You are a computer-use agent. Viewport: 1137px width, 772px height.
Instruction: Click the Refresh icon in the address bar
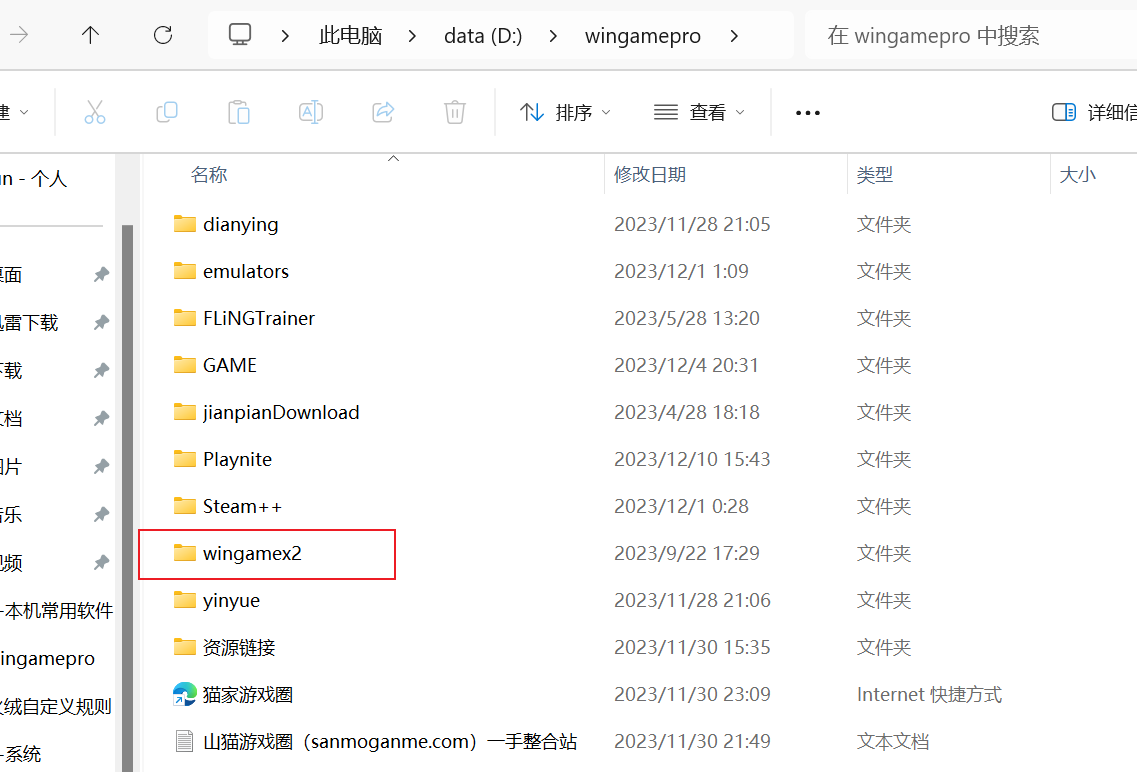[162, 34]
